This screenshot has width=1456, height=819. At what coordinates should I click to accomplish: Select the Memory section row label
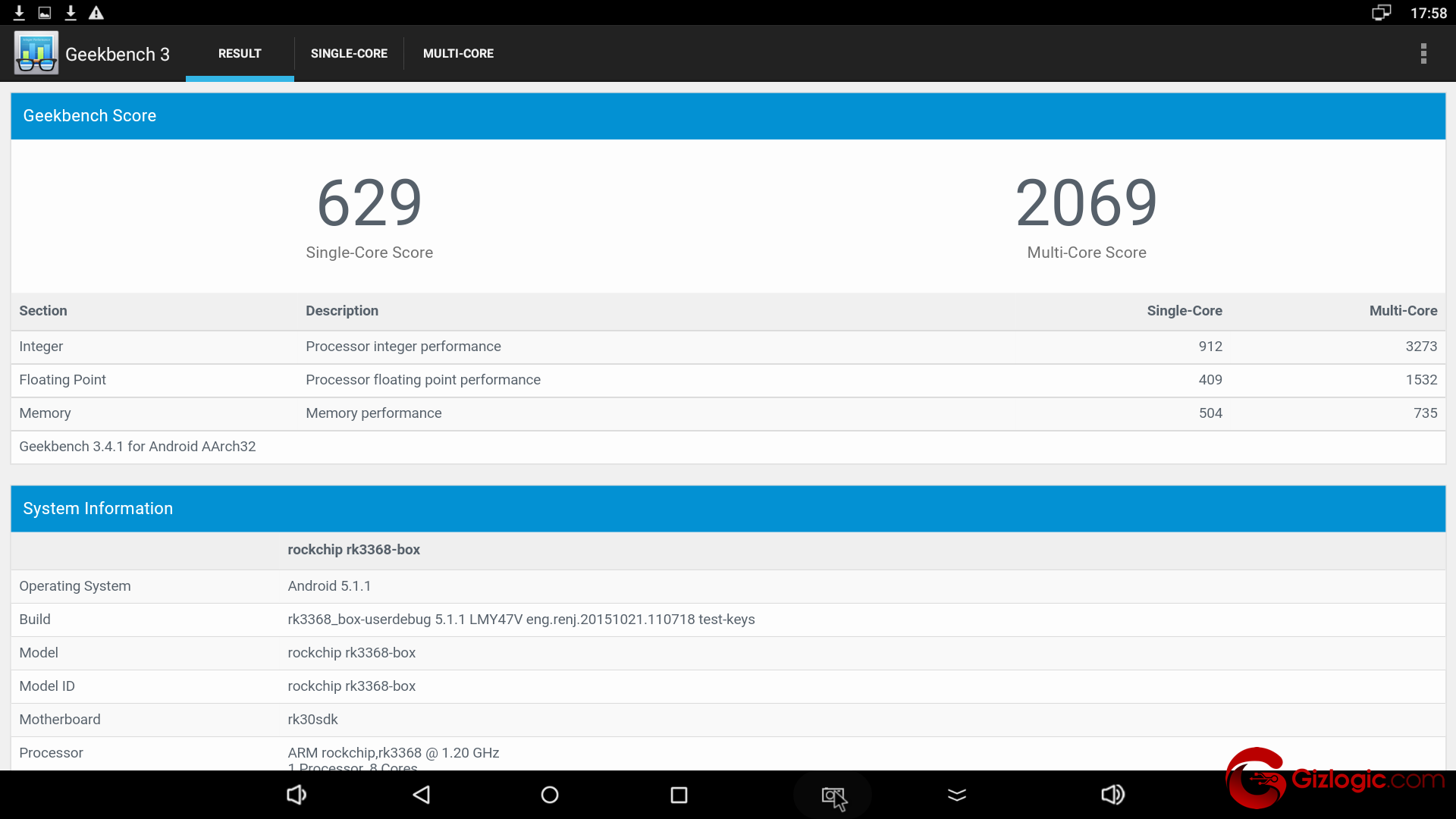coord(45,413)
